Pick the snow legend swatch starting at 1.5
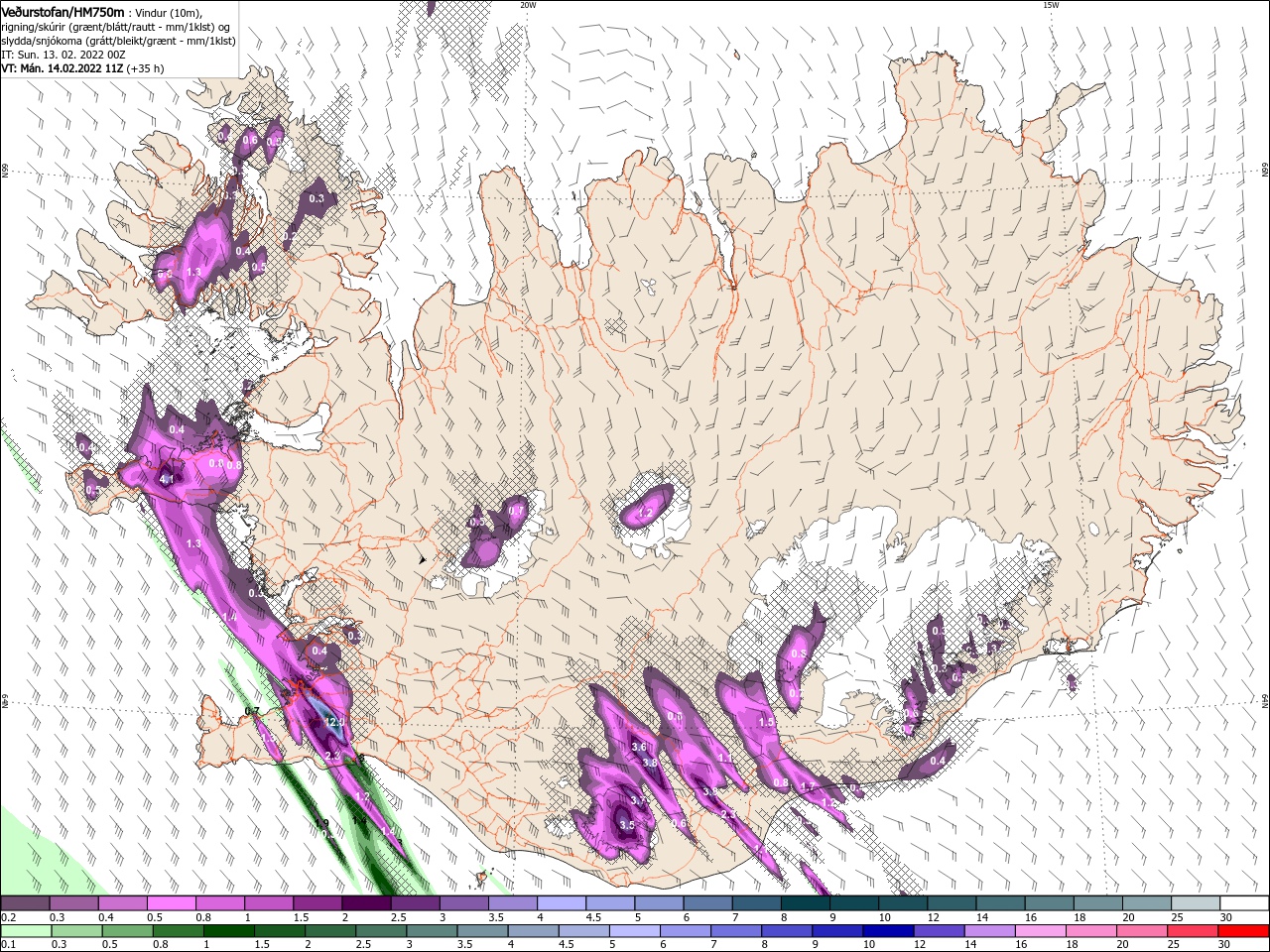1270x952 pixels. [x=317, y=903]
